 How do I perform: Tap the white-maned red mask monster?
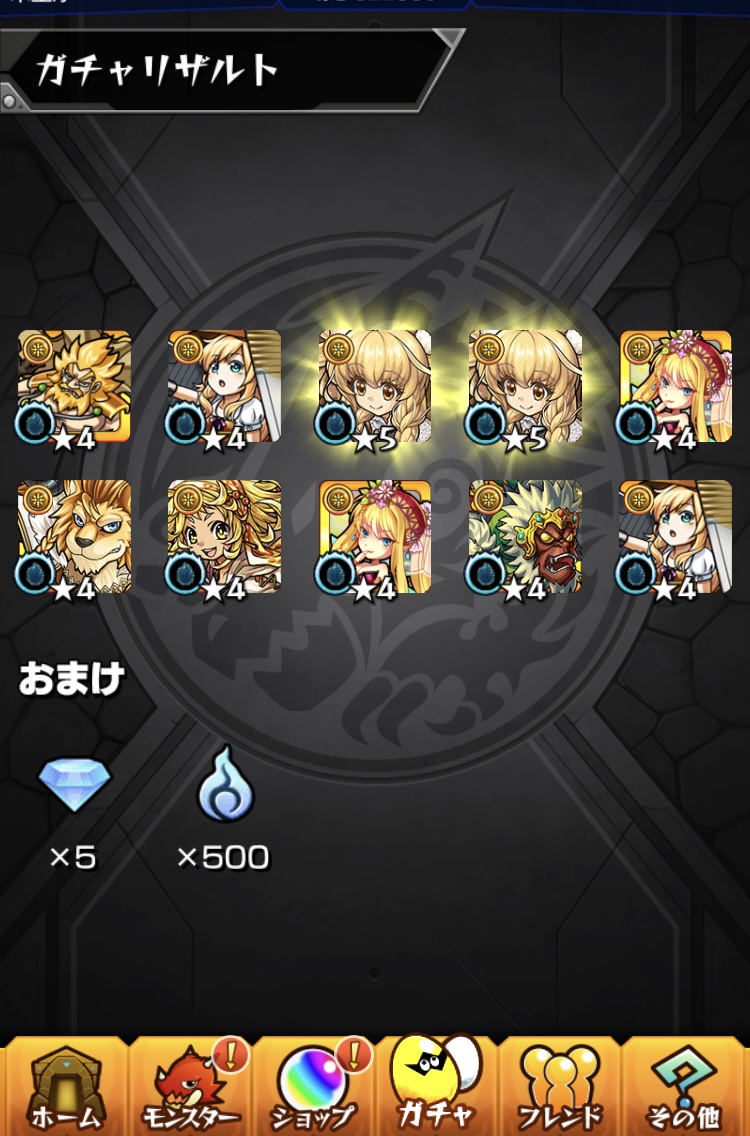pos(525,537)
